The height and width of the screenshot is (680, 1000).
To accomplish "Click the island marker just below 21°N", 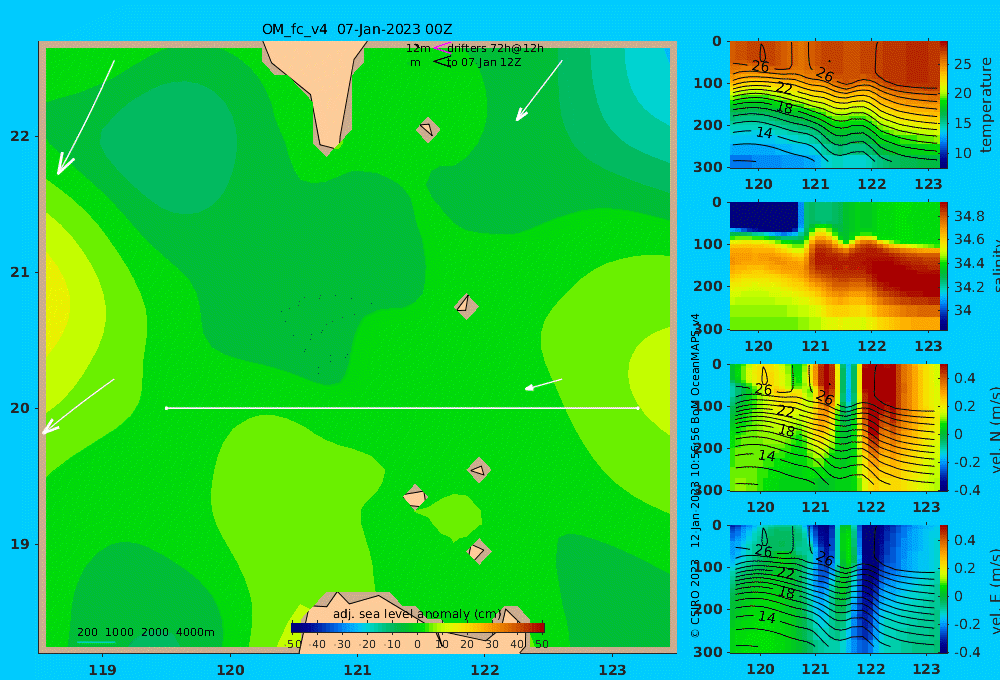I will click(x=466, y=306).
